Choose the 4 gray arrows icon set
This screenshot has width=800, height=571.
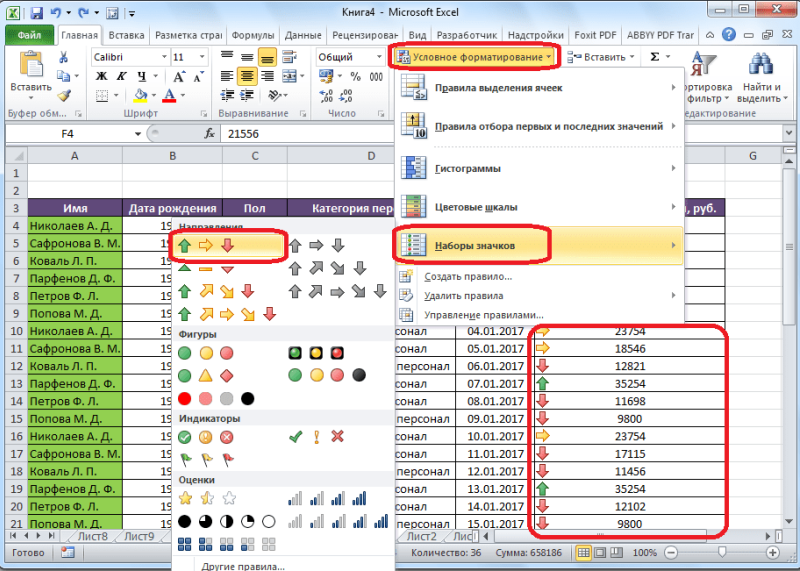tap(327, 268)
